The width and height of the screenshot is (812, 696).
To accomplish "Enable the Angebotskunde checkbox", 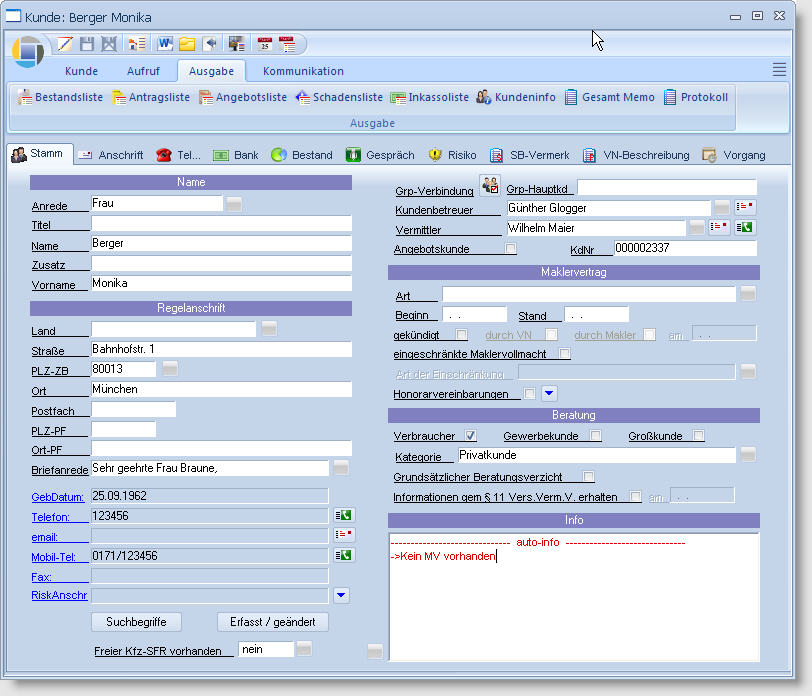I will click(x=511, y=249).
